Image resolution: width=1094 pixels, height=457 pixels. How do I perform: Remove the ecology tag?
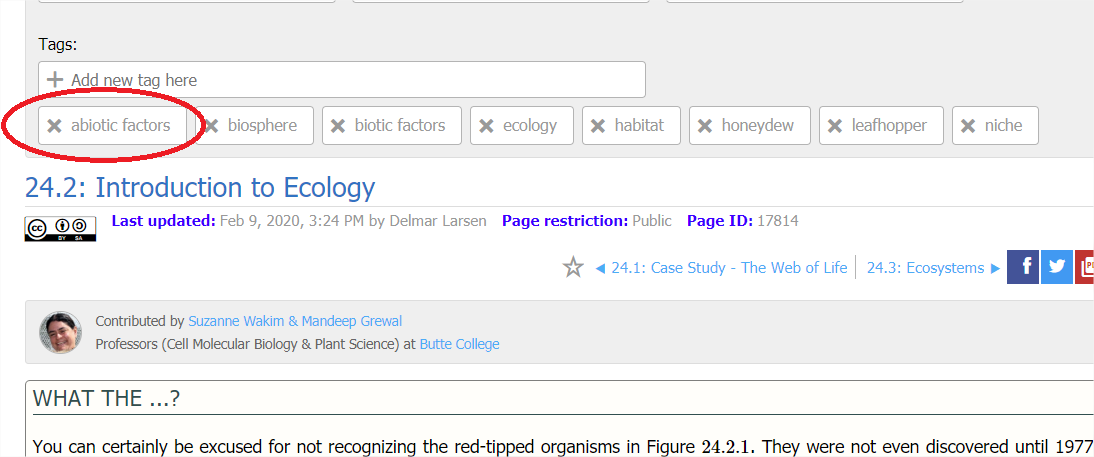tap(487, 126)
